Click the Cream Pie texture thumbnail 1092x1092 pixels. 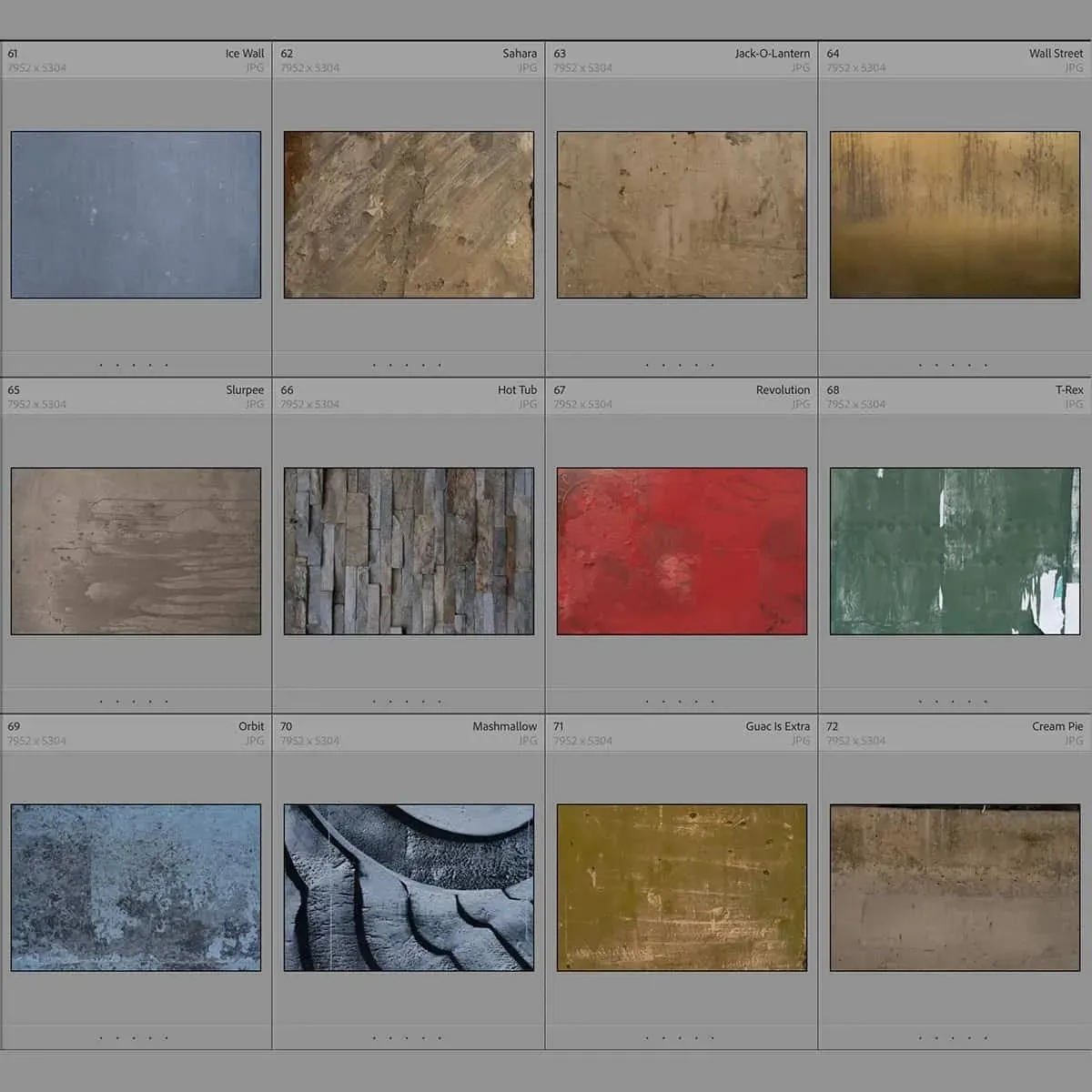point(955,887)
